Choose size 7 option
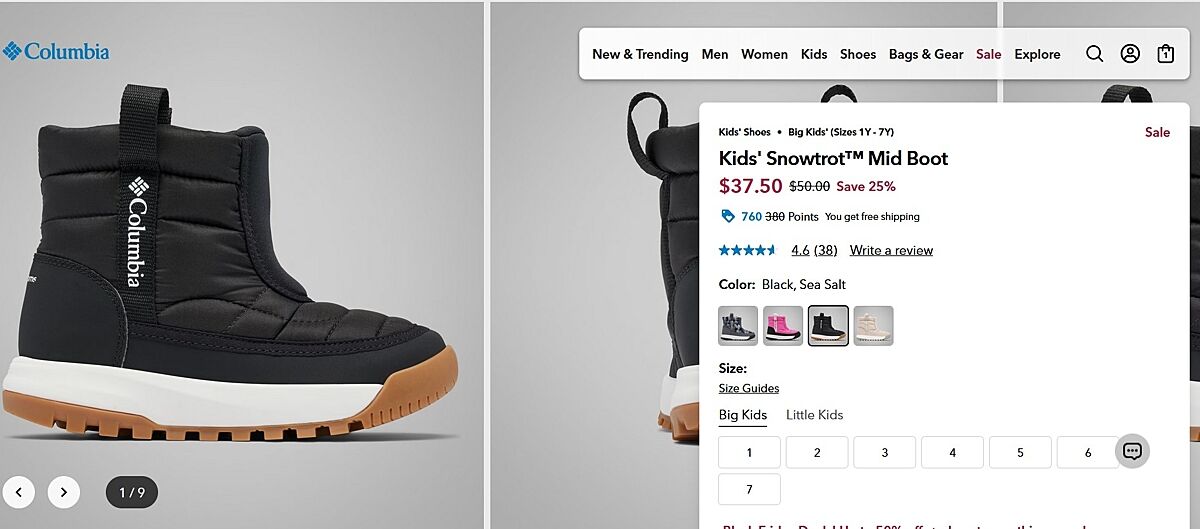This screenshot has height=529, width=1200. [749, 489]
